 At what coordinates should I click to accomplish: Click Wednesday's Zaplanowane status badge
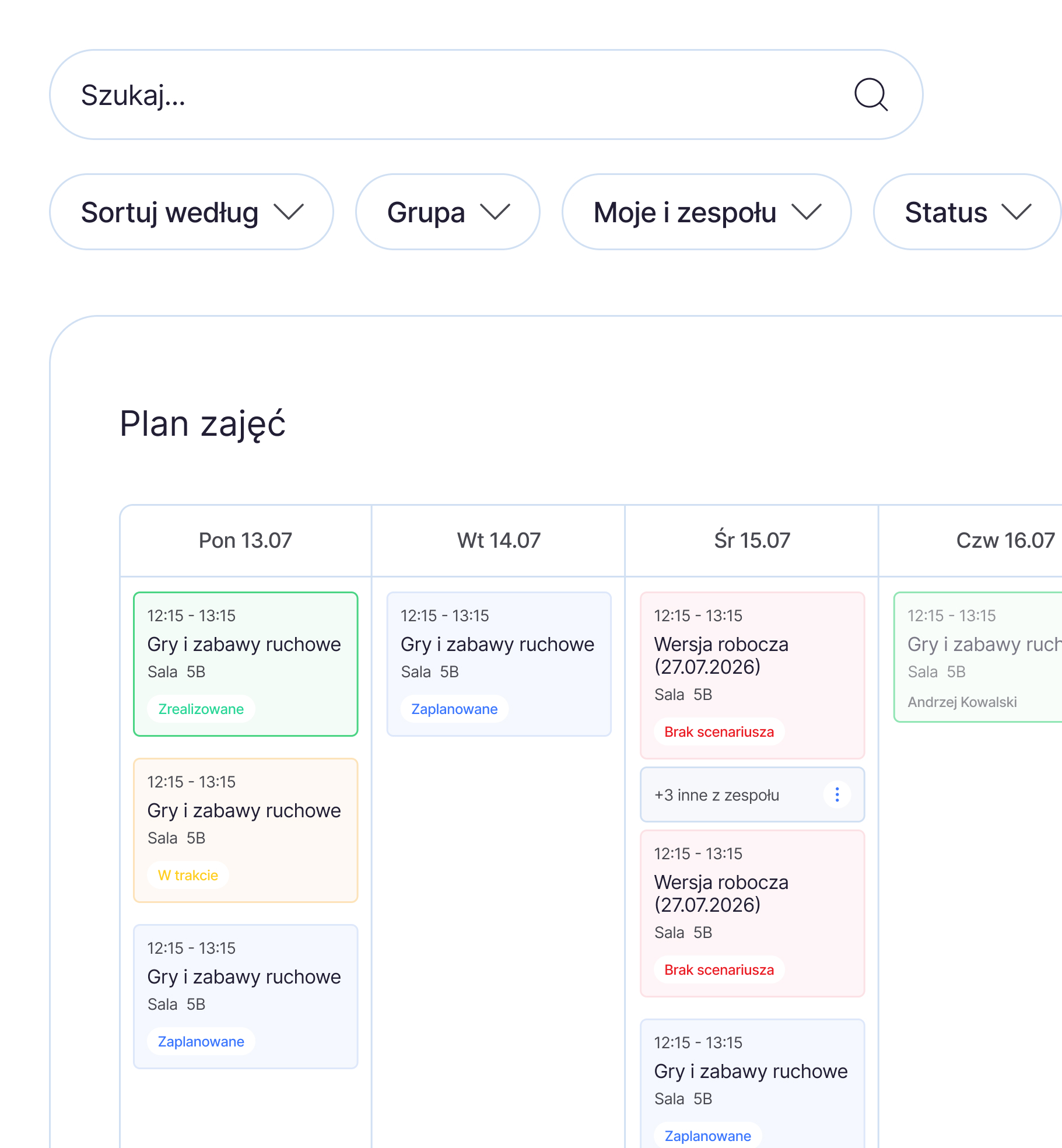click(707, 1136)
